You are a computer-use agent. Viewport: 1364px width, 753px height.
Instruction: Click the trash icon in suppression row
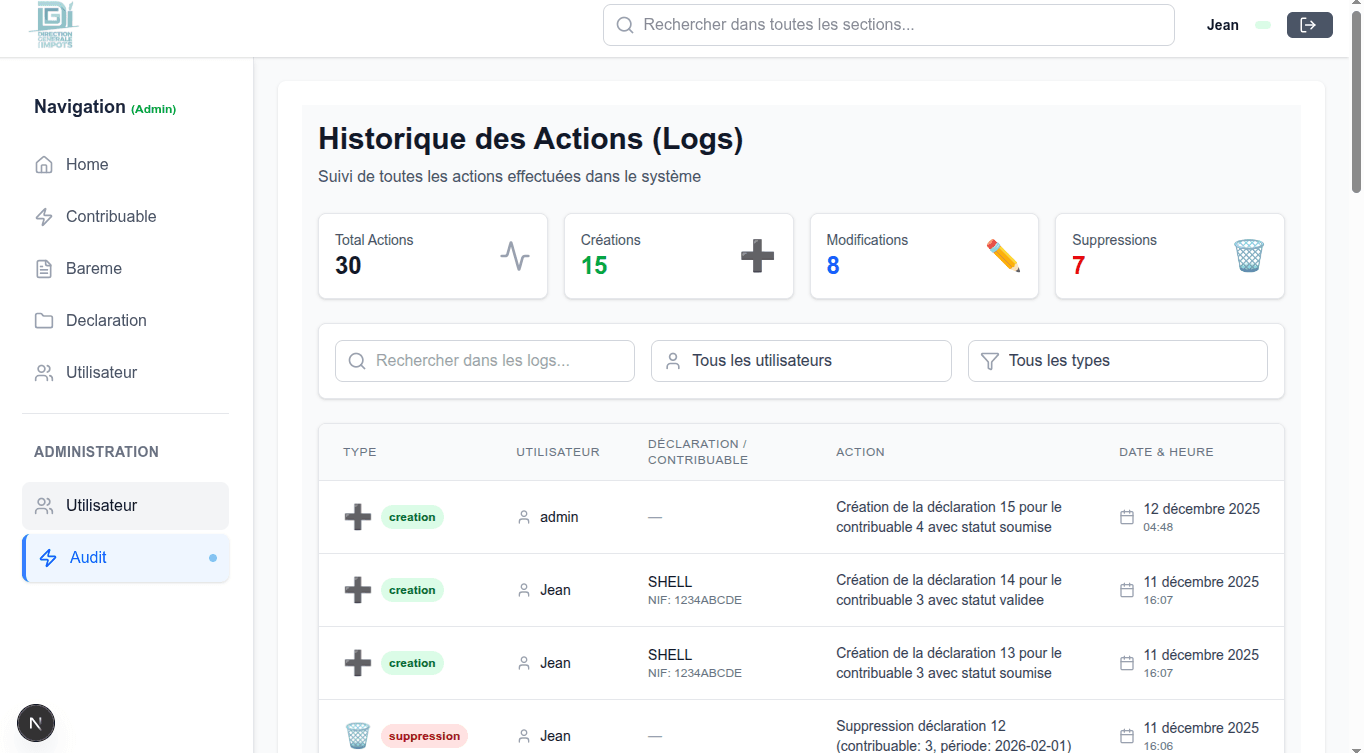(358, 736)
